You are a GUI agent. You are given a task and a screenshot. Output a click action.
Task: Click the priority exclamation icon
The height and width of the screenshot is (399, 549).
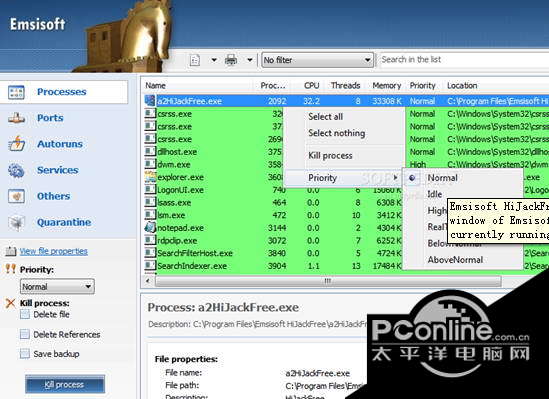(11, 269)
